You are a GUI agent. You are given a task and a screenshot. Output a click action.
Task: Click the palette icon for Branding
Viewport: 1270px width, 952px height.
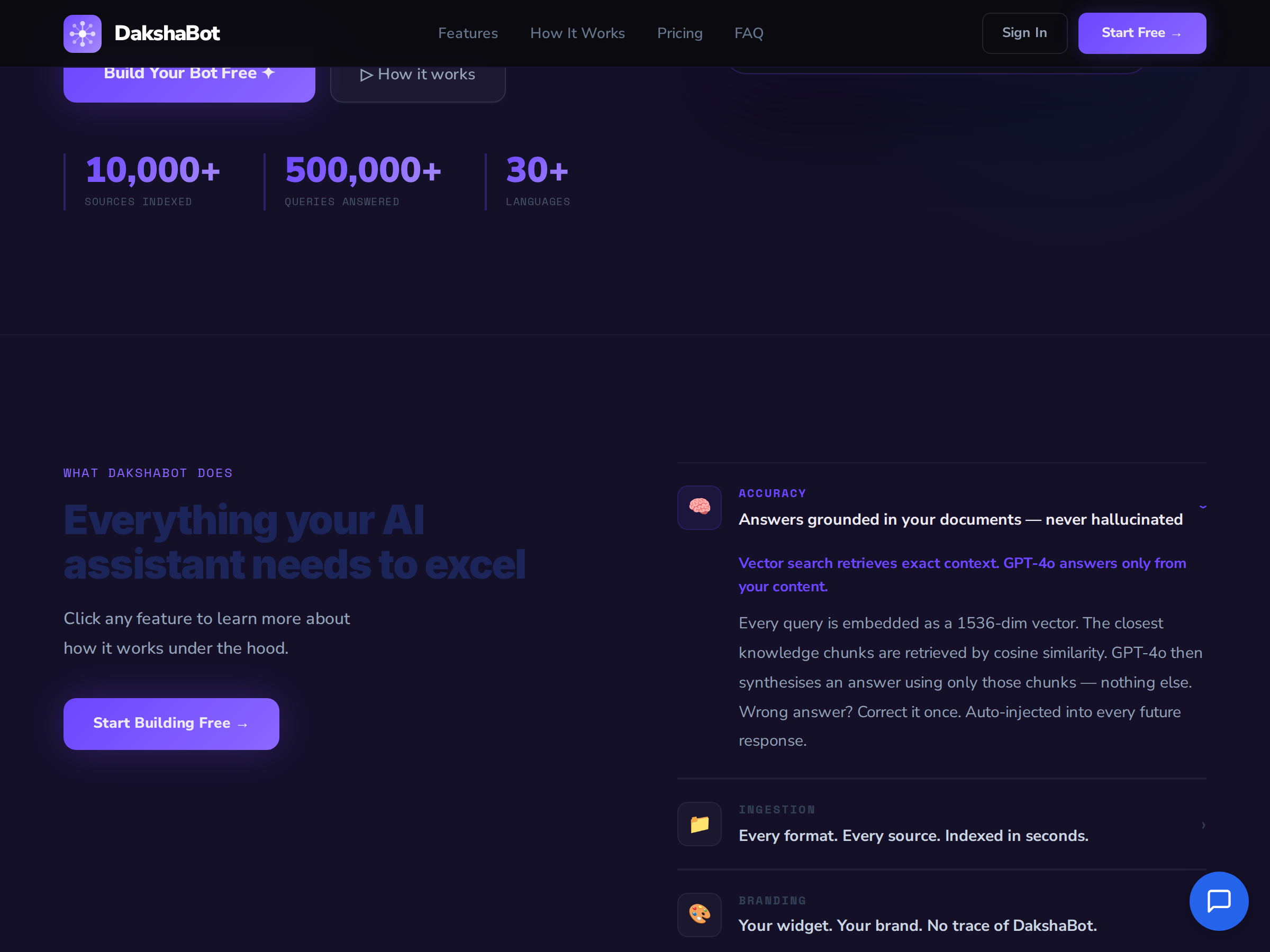[x=700, y=914]
